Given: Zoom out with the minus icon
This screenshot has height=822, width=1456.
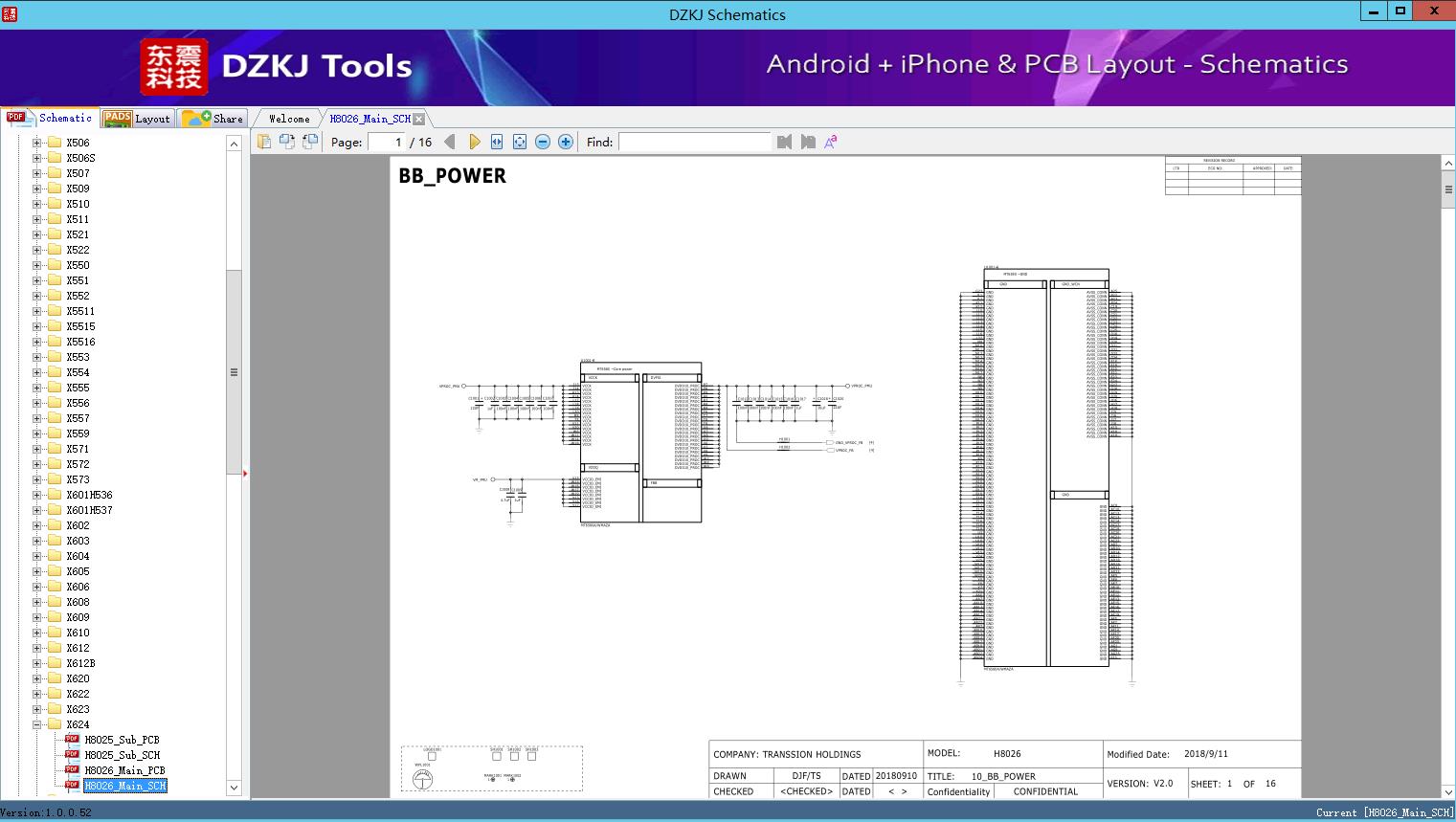Looking at the screenshot, I should tap(543, 142).
